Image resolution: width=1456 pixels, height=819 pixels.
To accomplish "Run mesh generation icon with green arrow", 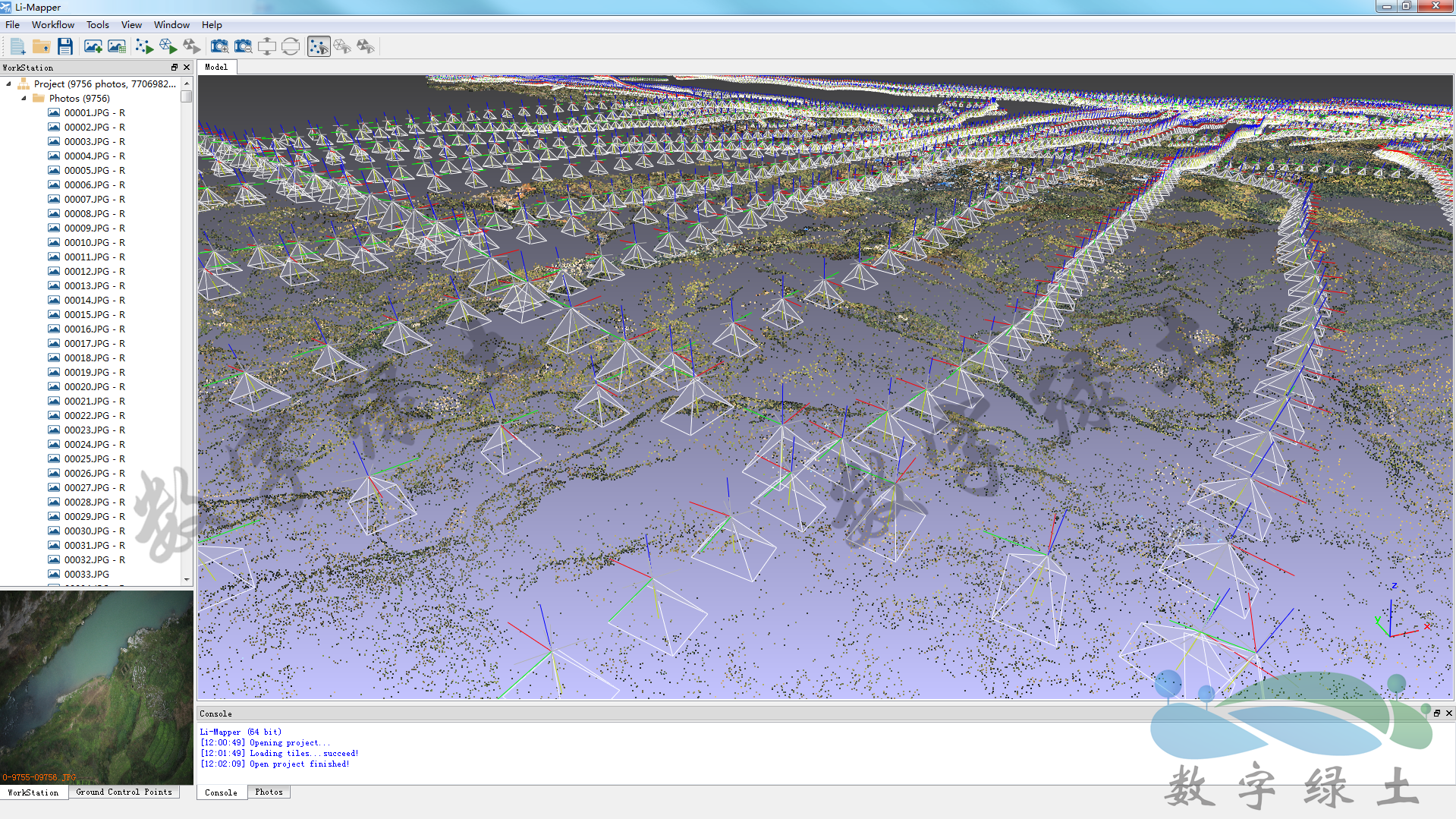I will (168, 46).
